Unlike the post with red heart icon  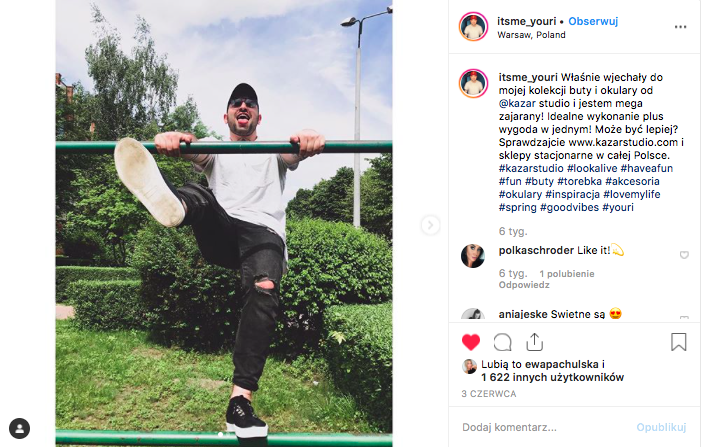tap(470, 342)
